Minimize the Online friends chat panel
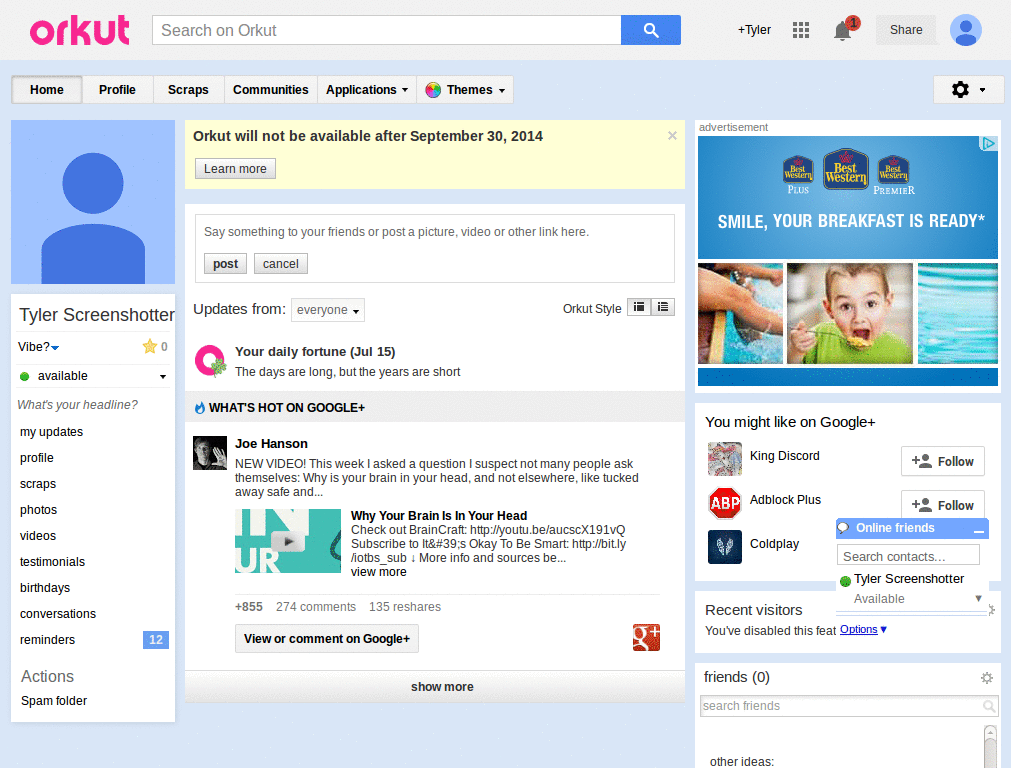This screenshot has height=768, width=1024. coord(978,530)
